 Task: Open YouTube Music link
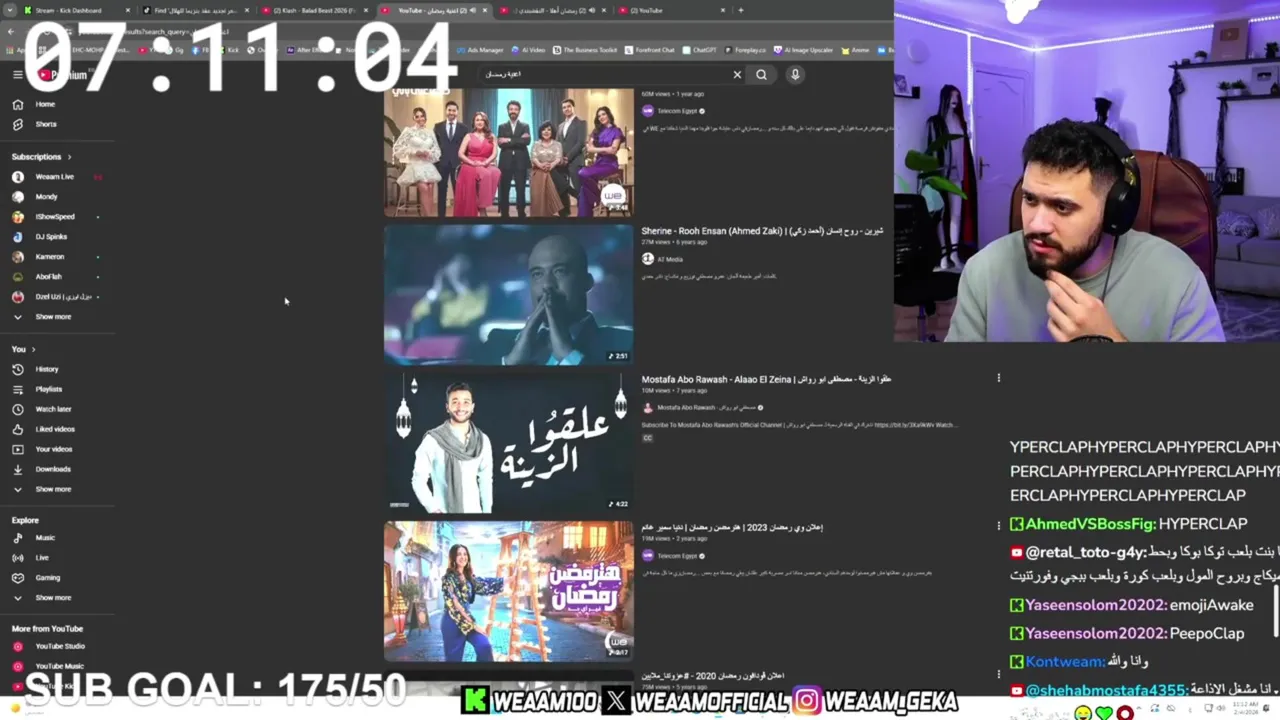(x=60, y=666)
